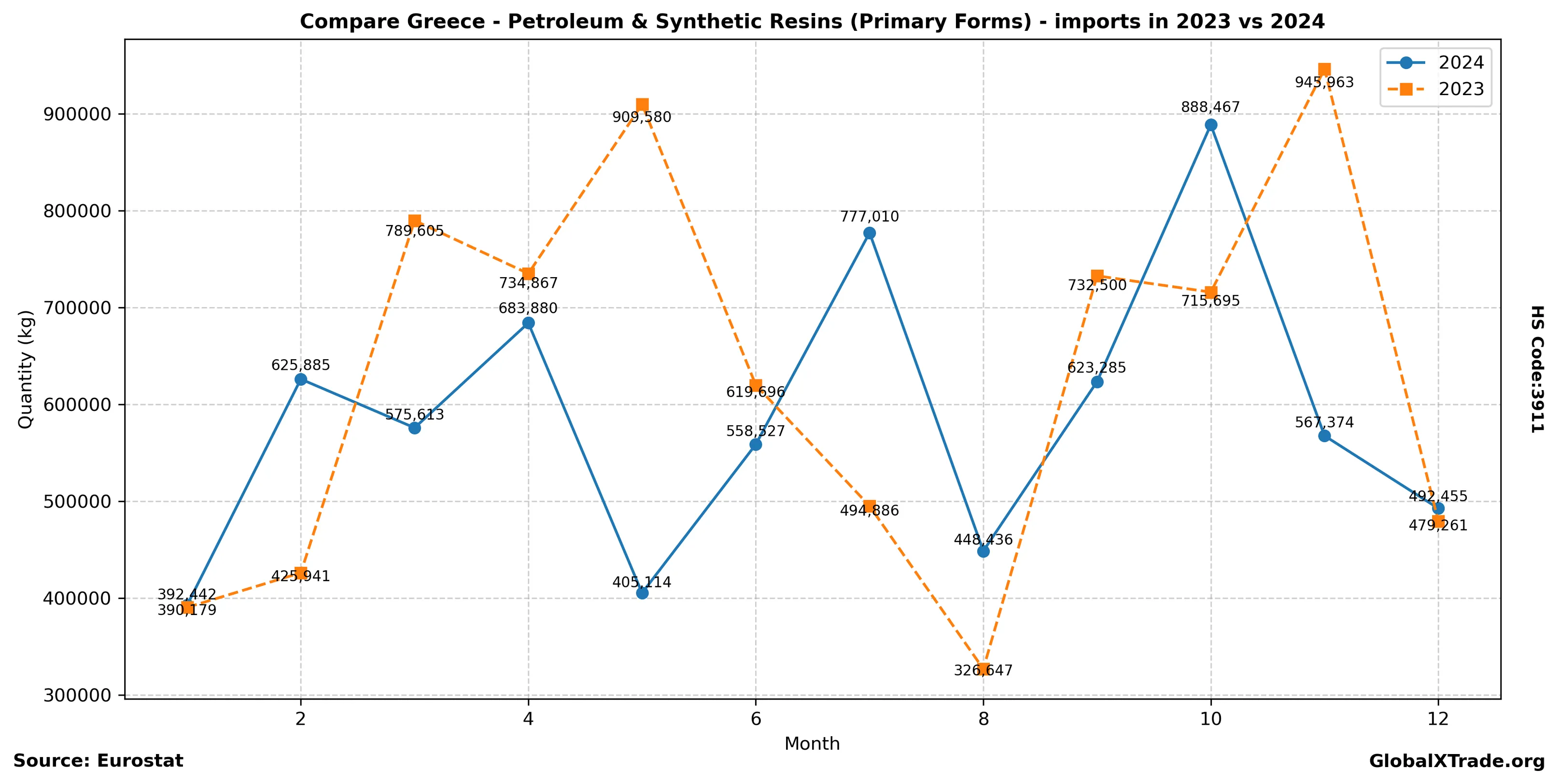Image resolution: width=1559 pixels, height=784 pixels.
Task: Click the 2024 marker labeled 625,885
Action: click(x=301, y=379)
